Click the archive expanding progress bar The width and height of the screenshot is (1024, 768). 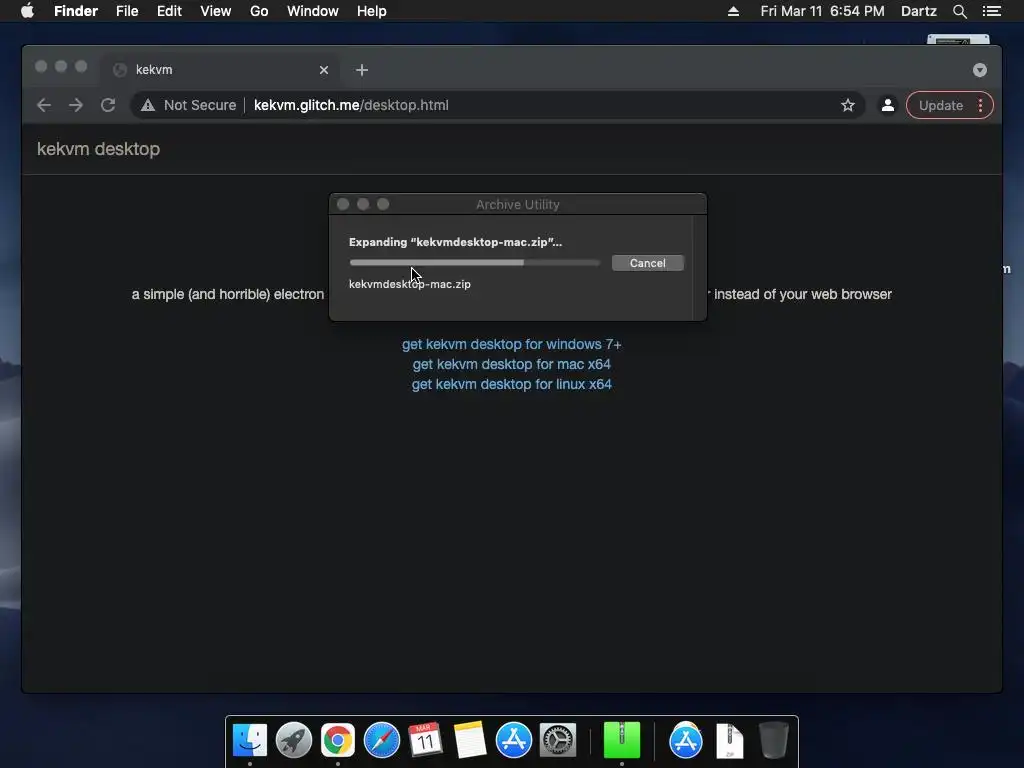click(x=474, y=263)
